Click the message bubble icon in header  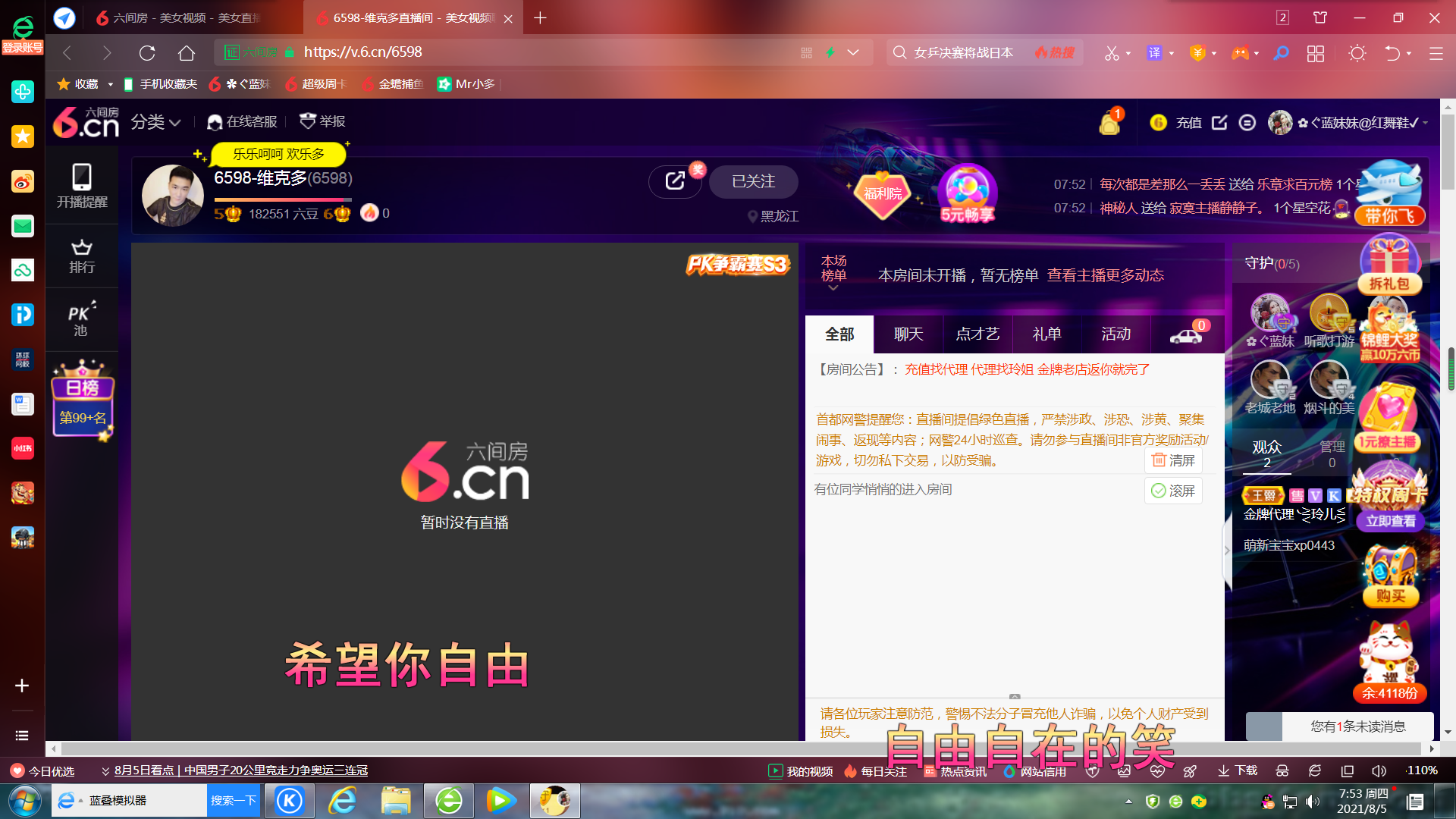tap(1247, 122)
